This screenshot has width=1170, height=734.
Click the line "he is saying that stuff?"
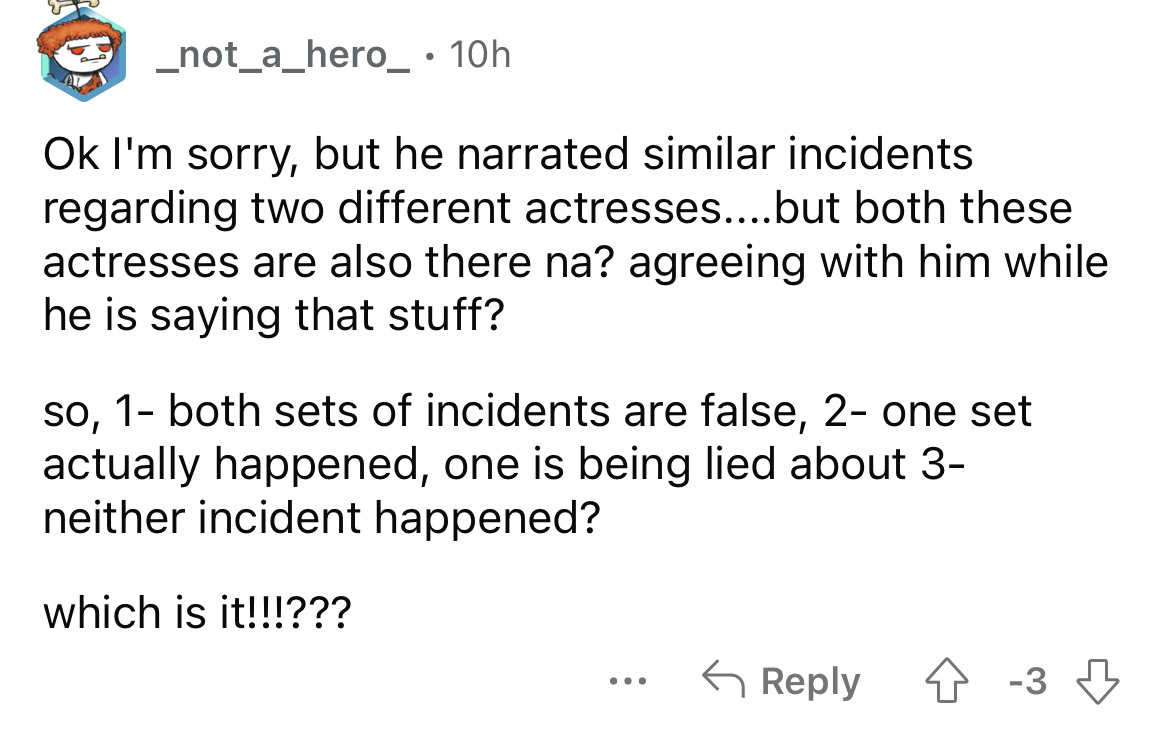(275, 316)
